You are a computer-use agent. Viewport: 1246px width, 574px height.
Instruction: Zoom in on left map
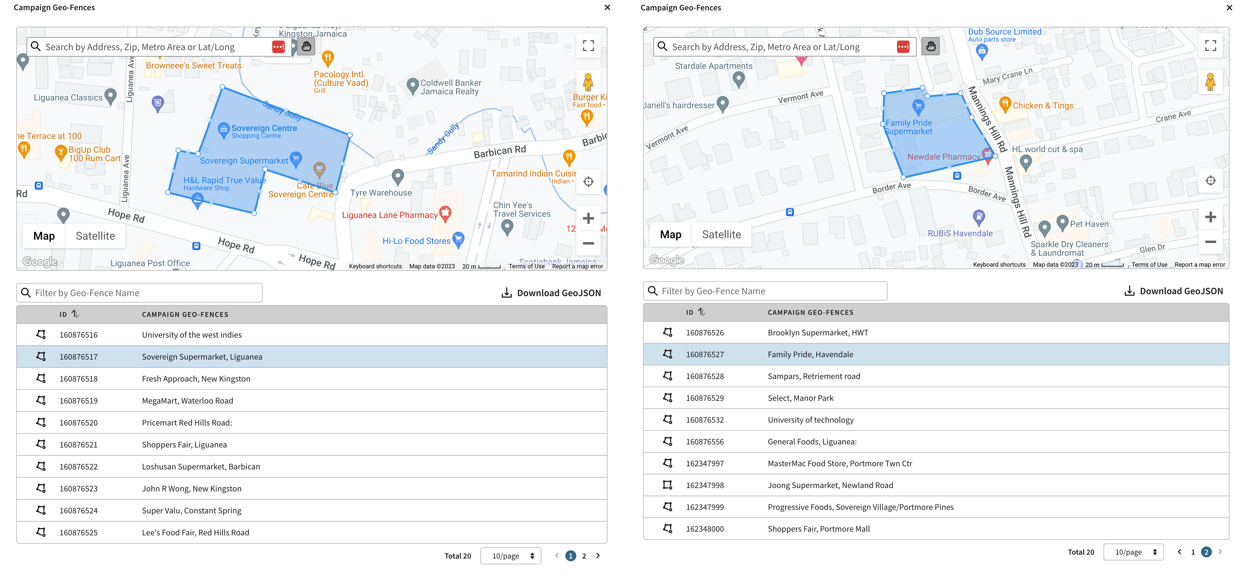tap(588, 218)
